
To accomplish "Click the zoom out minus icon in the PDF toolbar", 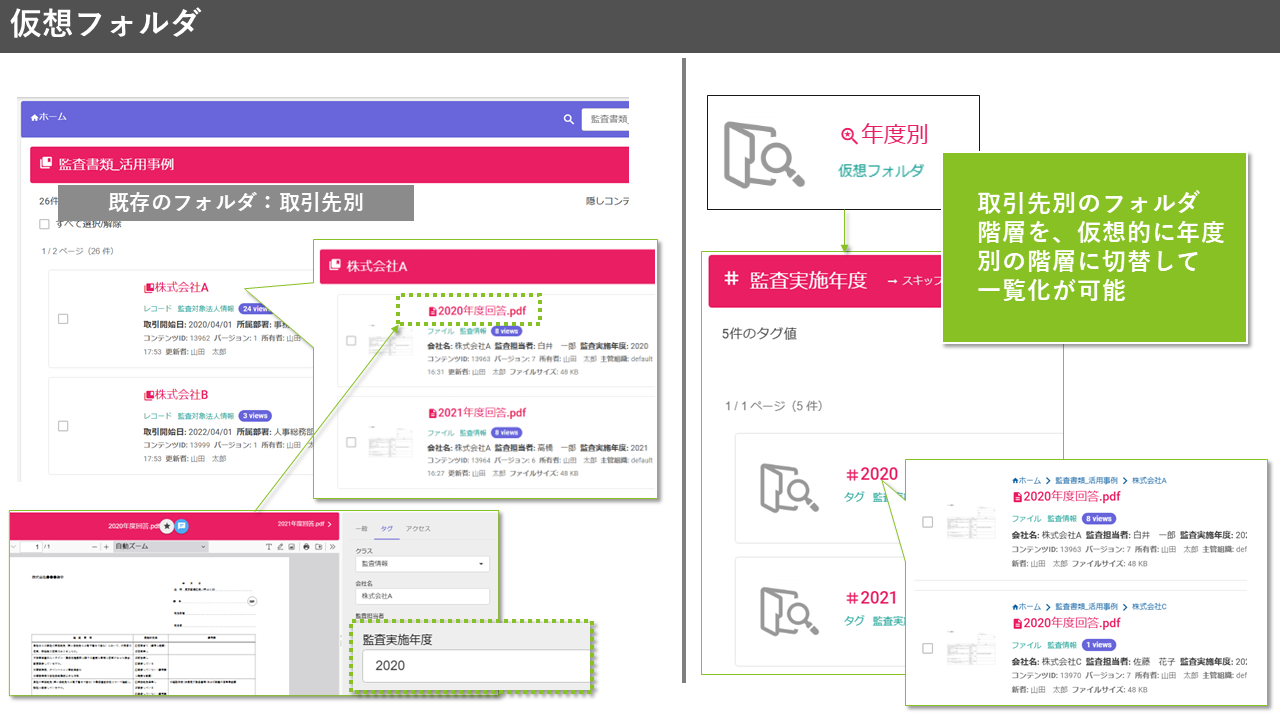I will point(95,547).
